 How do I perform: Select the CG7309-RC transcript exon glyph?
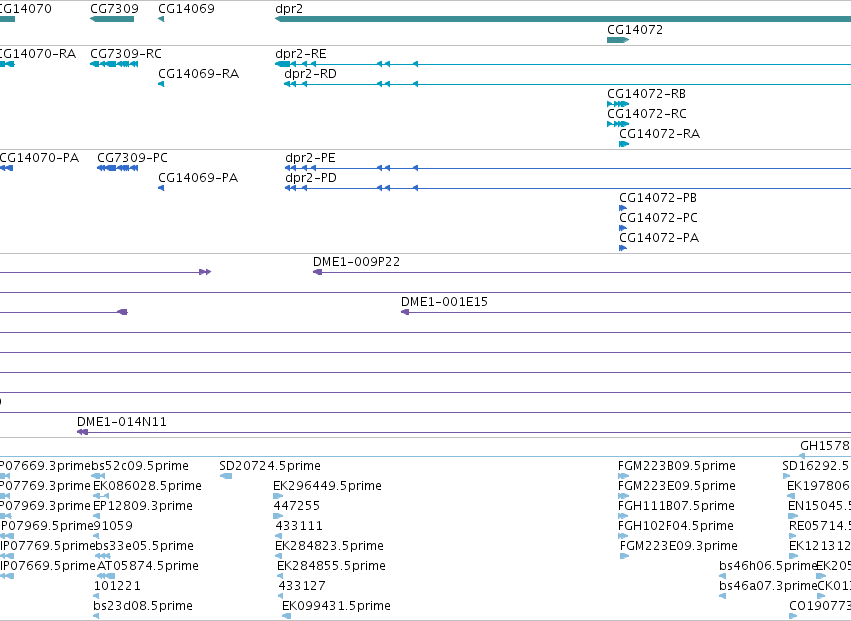(x=114, y=64)
